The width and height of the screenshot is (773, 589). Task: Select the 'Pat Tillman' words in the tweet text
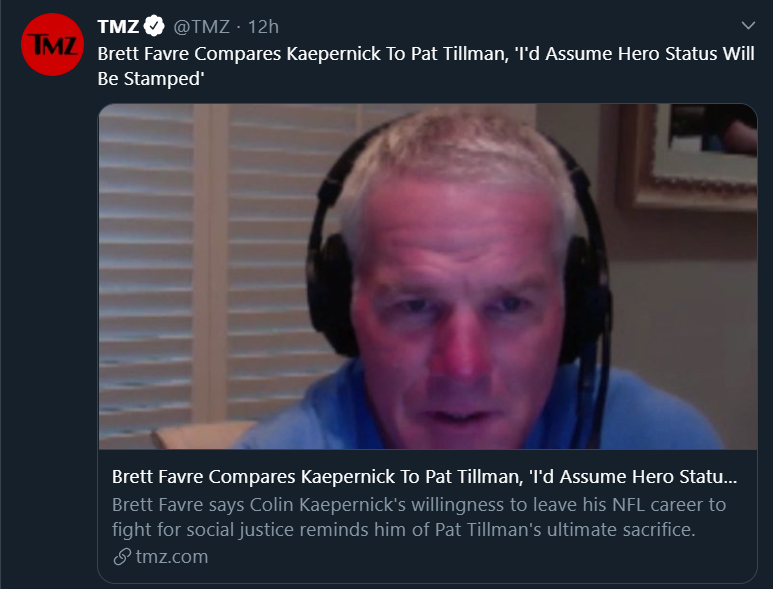[x=459, y=54]
